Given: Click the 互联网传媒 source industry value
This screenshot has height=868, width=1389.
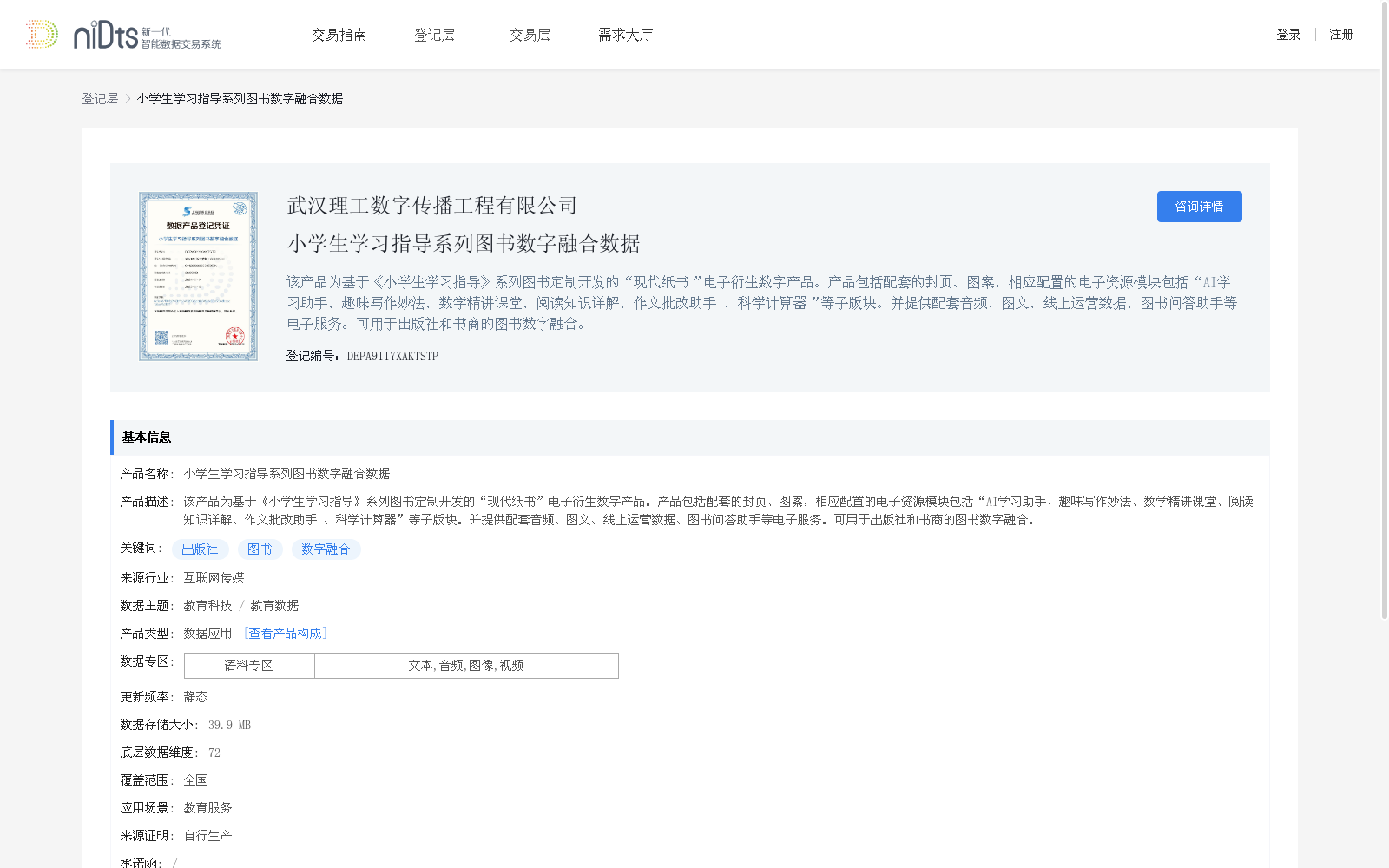Looking at the screenshot, I should (214, 578).
